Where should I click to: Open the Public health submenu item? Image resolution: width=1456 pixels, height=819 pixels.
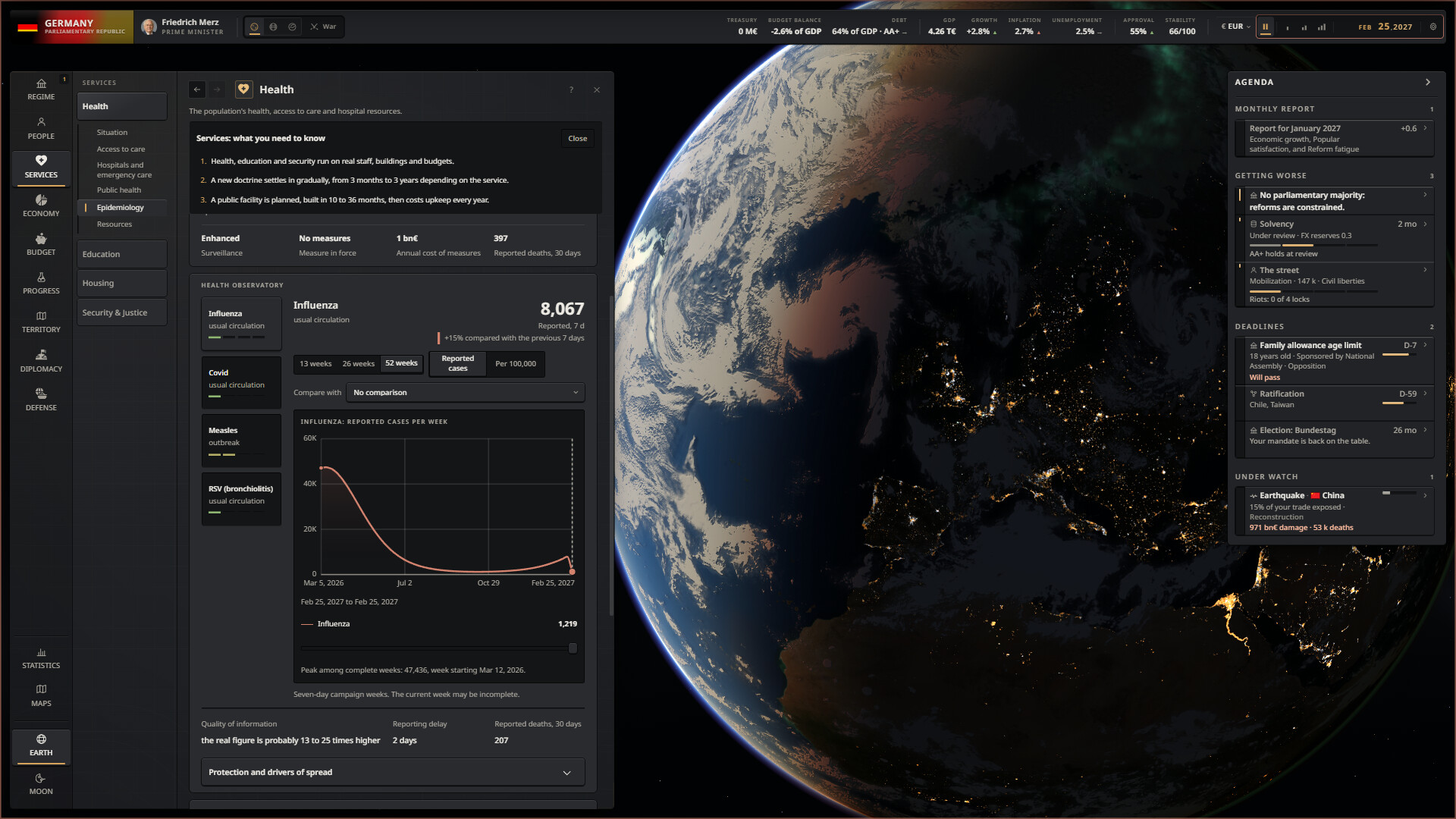pos(119,190)
